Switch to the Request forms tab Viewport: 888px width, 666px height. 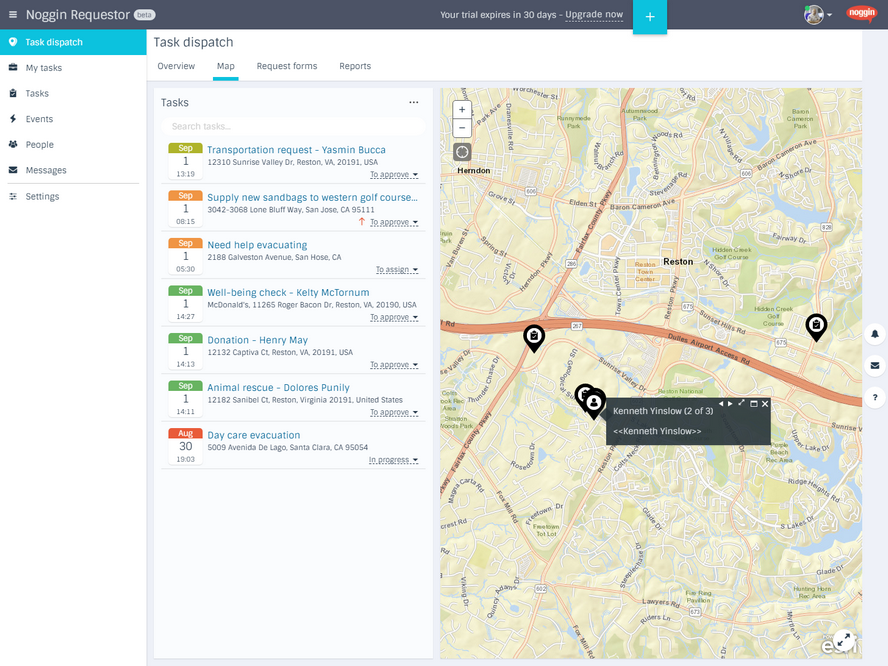[287, 66]
